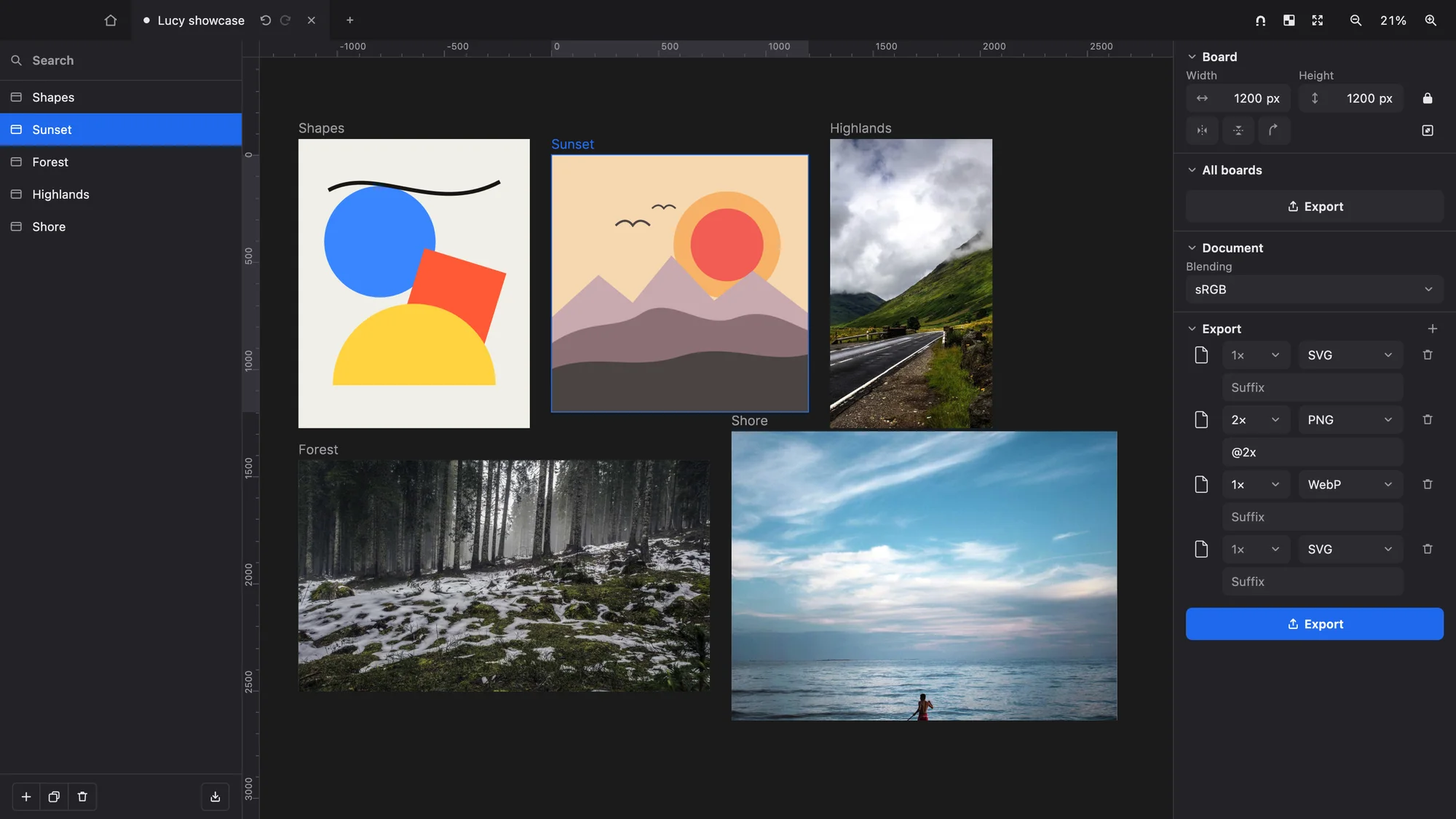
Task: Delete the selected board
Action: pos(82,797)
